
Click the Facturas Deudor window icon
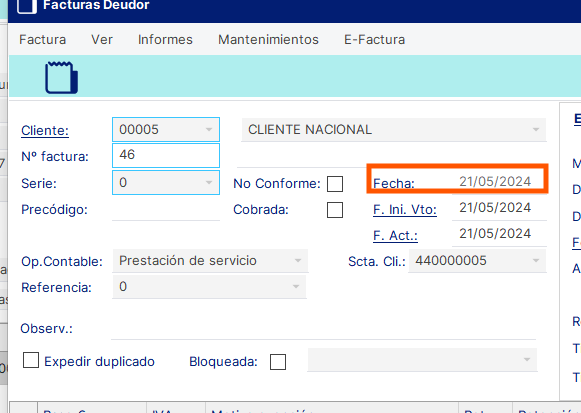[27, 6]
